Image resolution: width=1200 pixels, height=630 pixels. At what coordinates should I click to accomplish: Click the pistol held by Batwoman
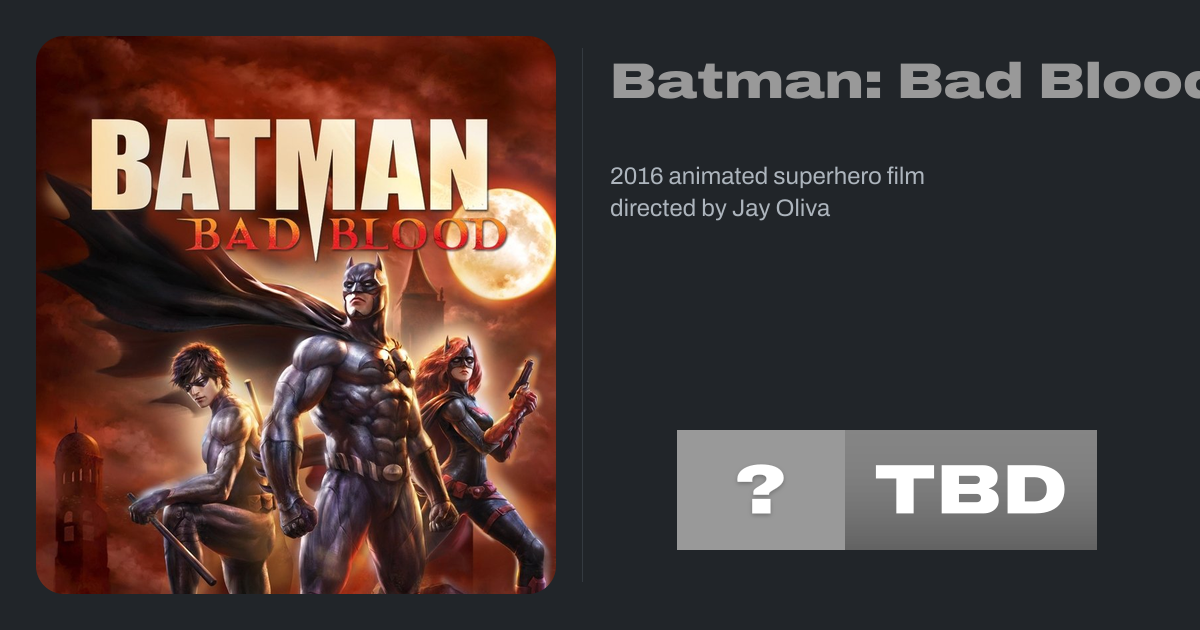tap(520, 379)
